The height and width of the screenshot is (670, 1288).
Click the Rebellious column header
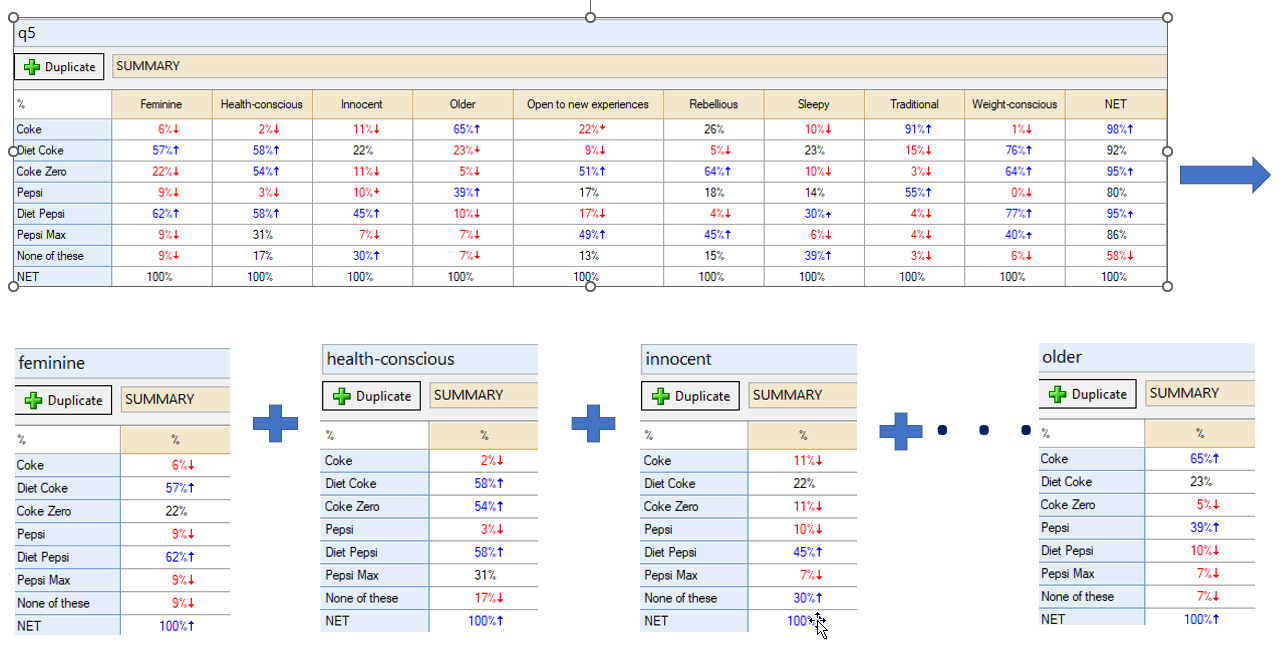pos(713,104)
